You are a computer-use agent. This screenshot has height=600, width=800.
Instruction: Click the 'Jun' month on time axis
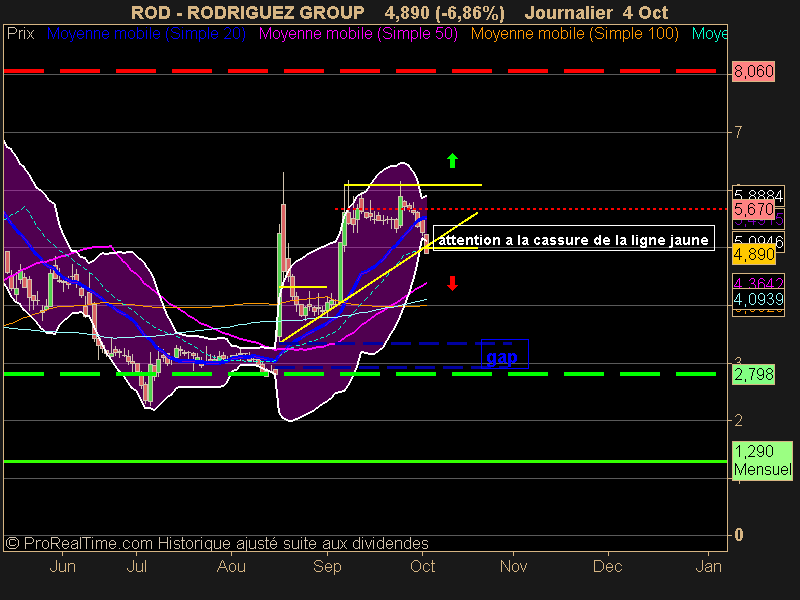pyautogui.click(x=62, y=566)
